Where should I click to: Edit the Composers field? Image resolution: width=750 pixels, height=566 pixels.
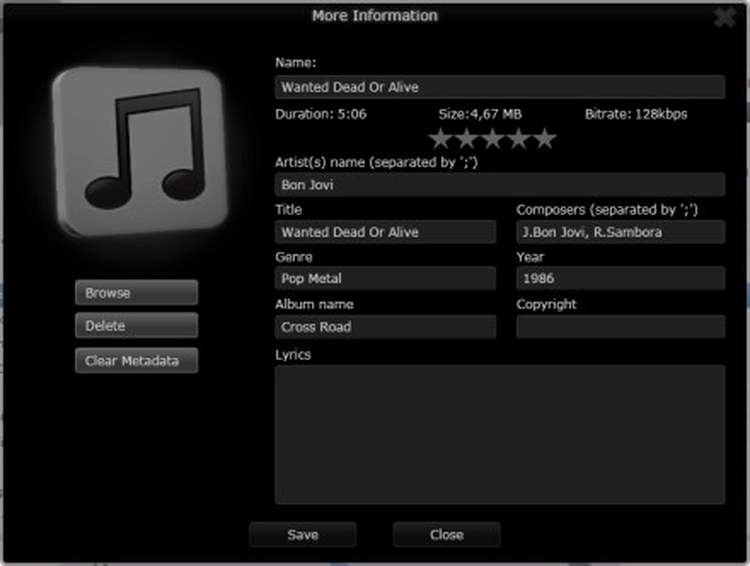click(x=620, y=232)
